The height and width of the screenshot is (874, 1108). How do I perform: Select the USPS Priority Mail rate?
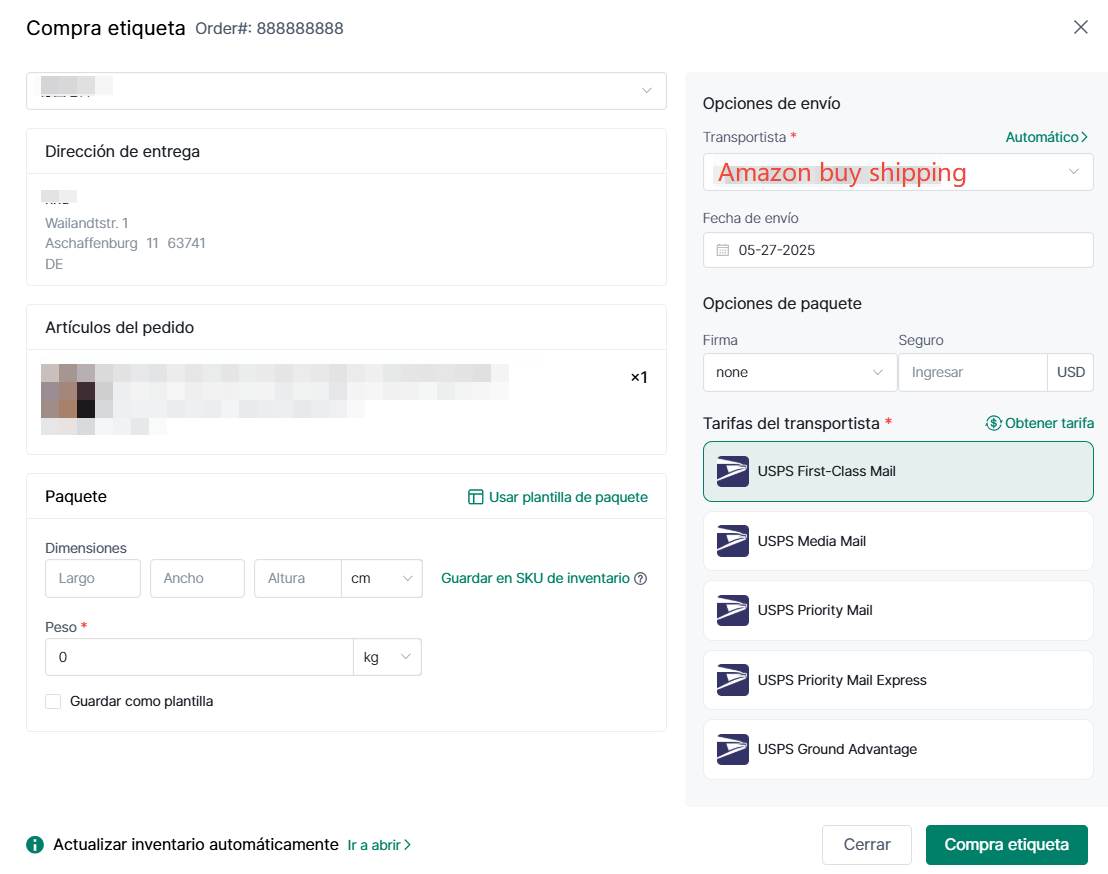coord(898,610)
